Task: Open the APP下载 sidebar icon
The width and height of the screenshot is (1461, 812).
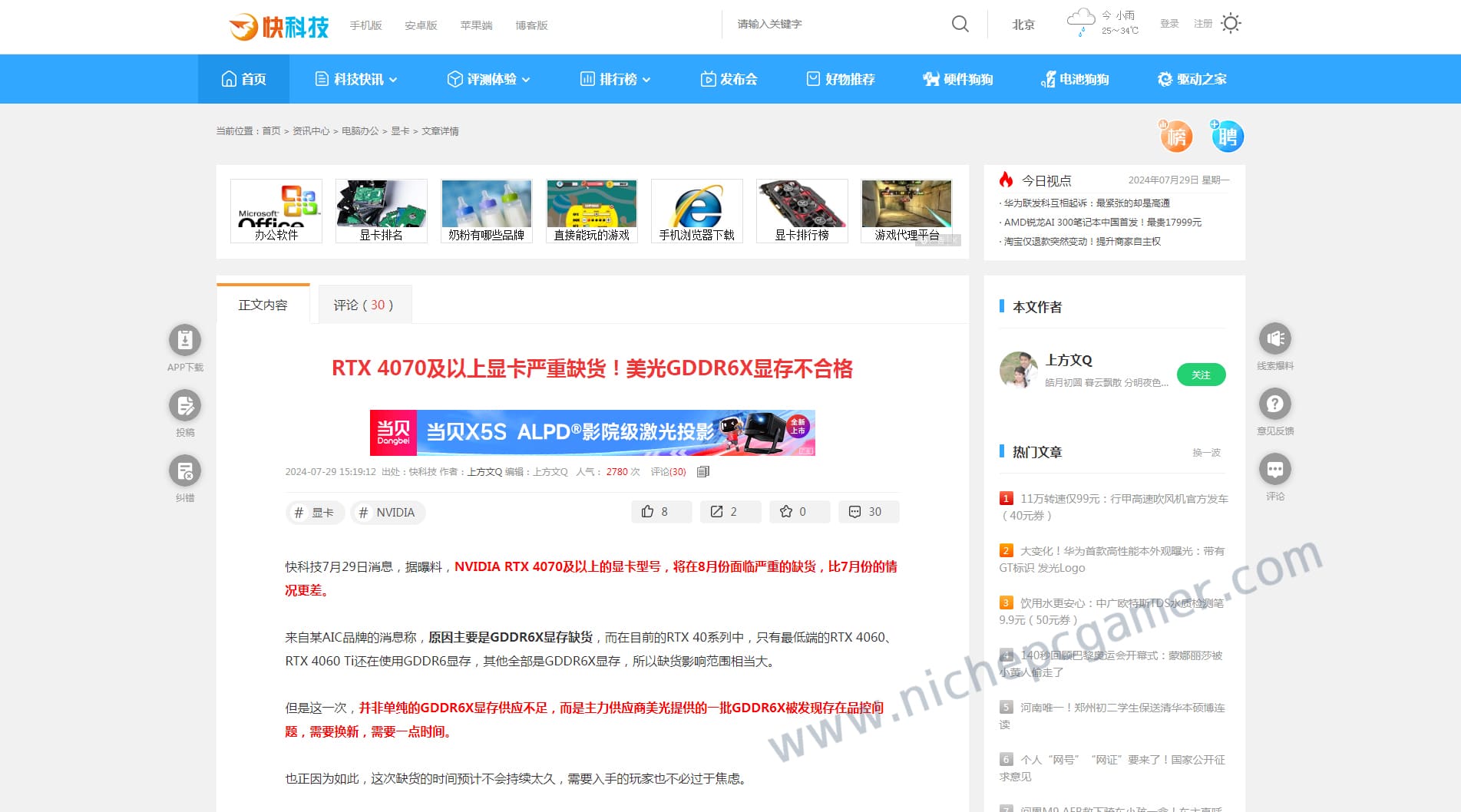Action: [185, 340]
